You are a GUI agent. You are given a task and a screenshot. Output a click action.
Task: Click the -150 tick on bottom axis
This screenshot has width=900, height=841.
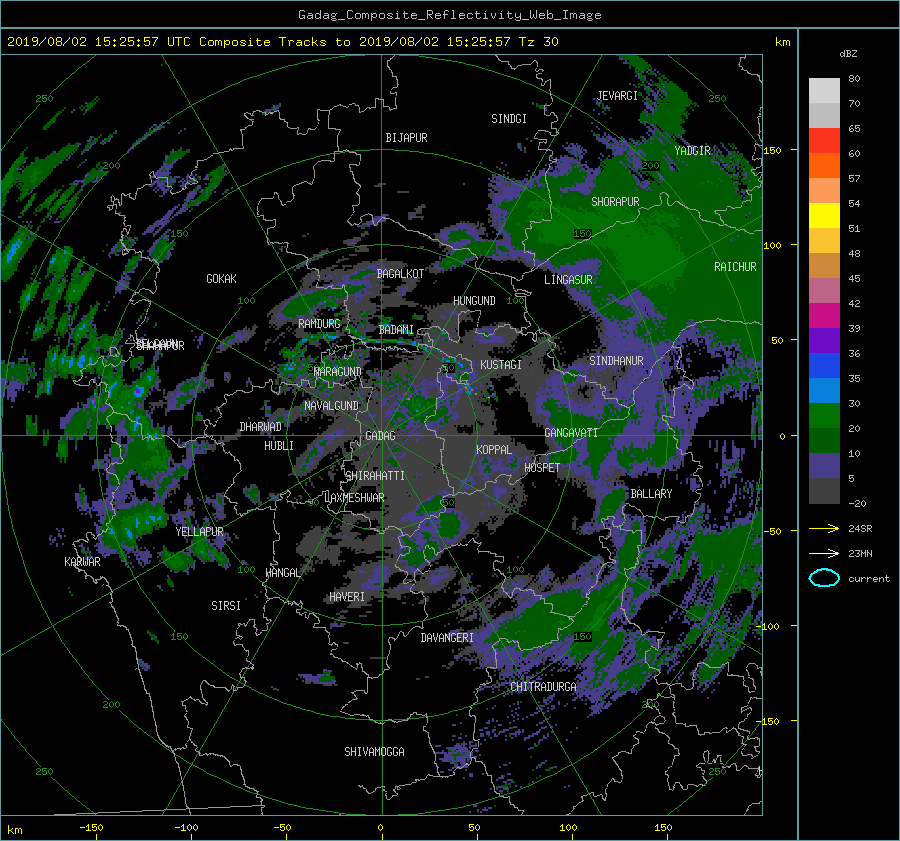coord(91,828)
